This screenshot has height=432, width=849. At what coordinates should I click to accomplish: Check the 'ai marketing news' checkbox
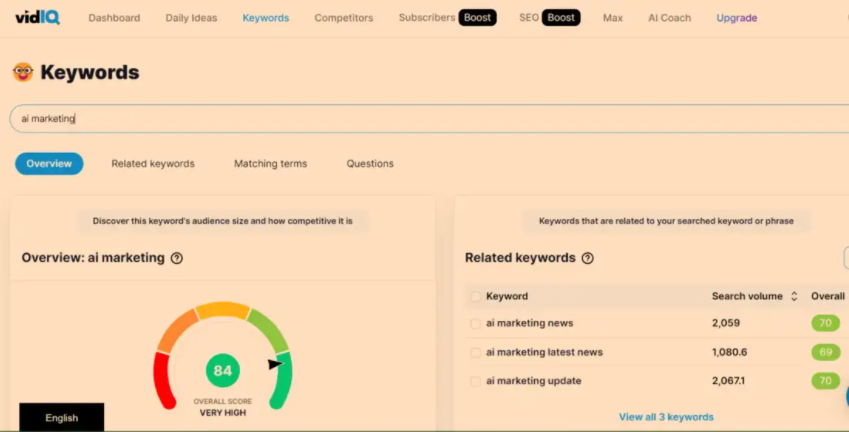(475, 323)
